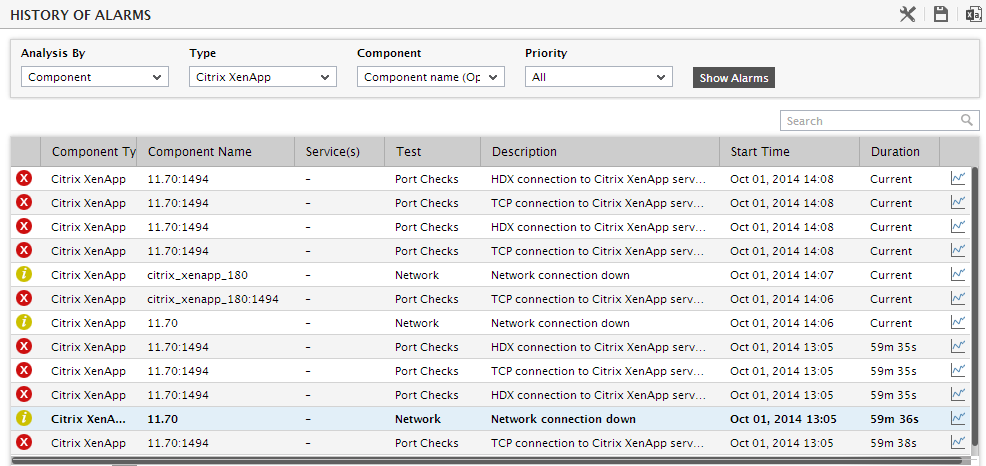Click TCP connection description in 59m 38s row
Viewport: 986px width, 466px height.
pyautogui.click(x=598, y=443)
